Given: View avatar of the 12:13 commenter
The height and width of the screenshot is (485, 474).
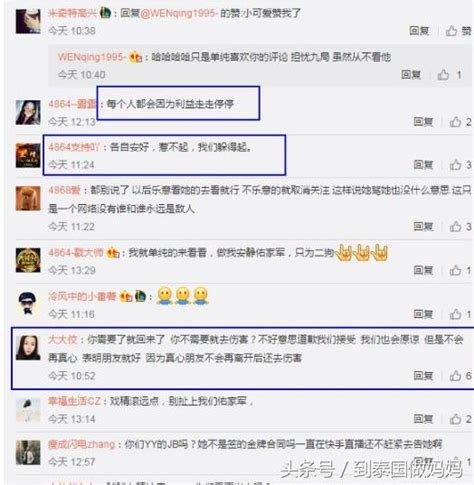Looking at the screenshot, I should point(28,112).
